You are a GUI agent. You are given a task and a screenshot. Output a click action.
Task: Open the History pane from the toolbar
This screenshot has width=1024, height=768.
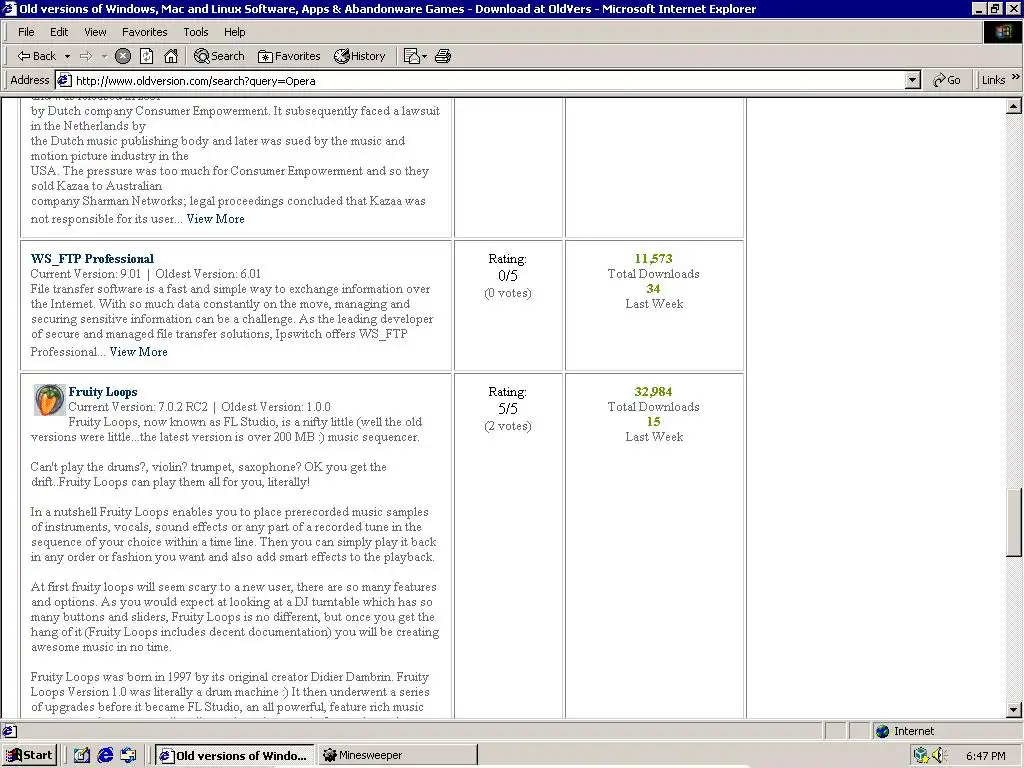360,56
